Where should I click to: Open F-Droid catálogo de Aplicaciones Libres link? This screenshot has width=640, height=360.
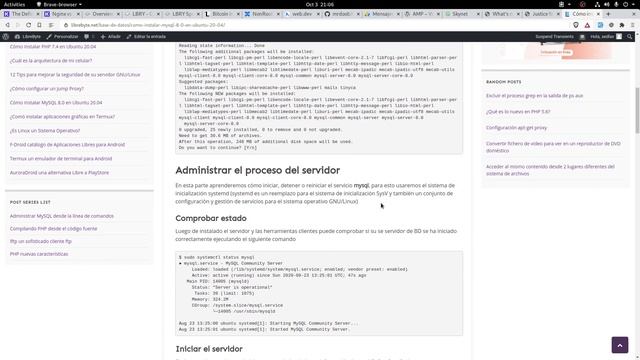tap(67, 144)
